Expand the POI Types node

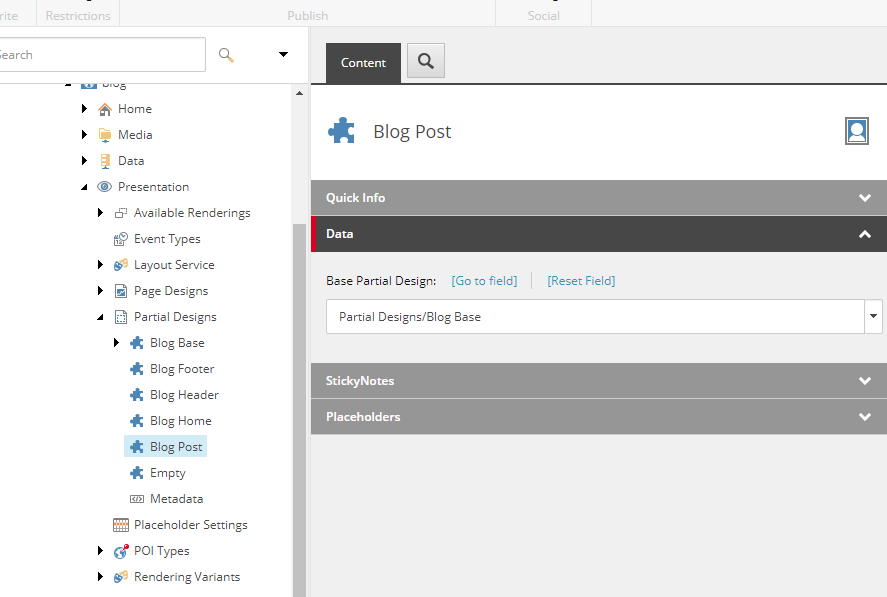pos(100,551)
